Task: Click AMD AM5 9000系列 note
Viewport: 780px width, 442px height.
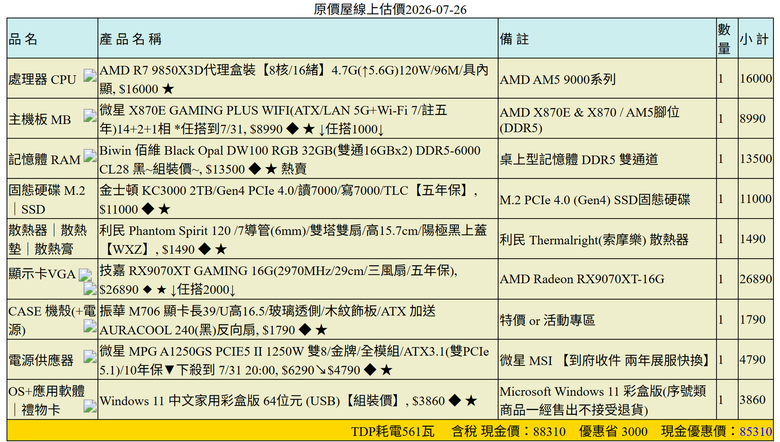Action: (x=558, y=79)
